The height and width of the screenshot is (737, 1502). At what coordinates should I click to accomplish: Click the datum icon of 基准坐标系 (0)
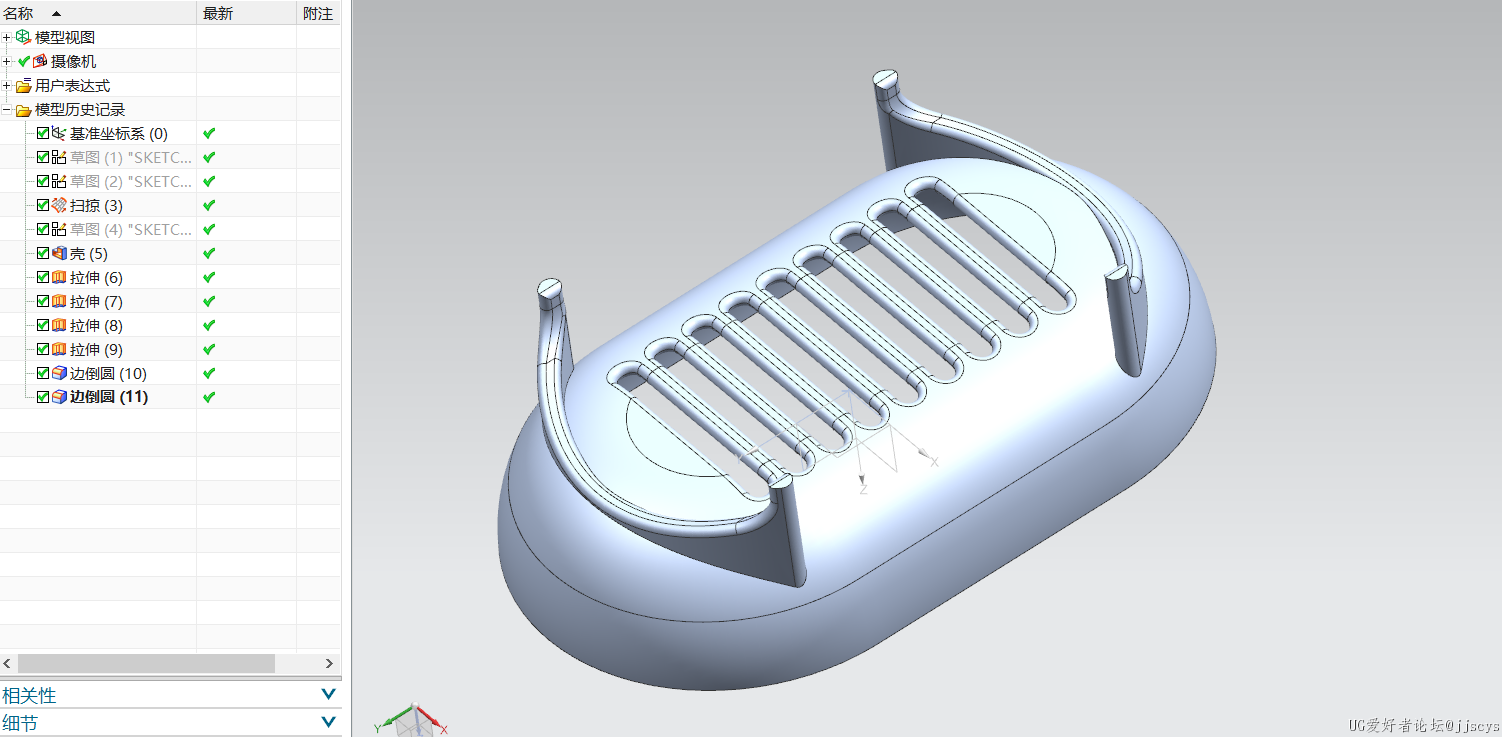pyautogui.click(x=59, y=133)
